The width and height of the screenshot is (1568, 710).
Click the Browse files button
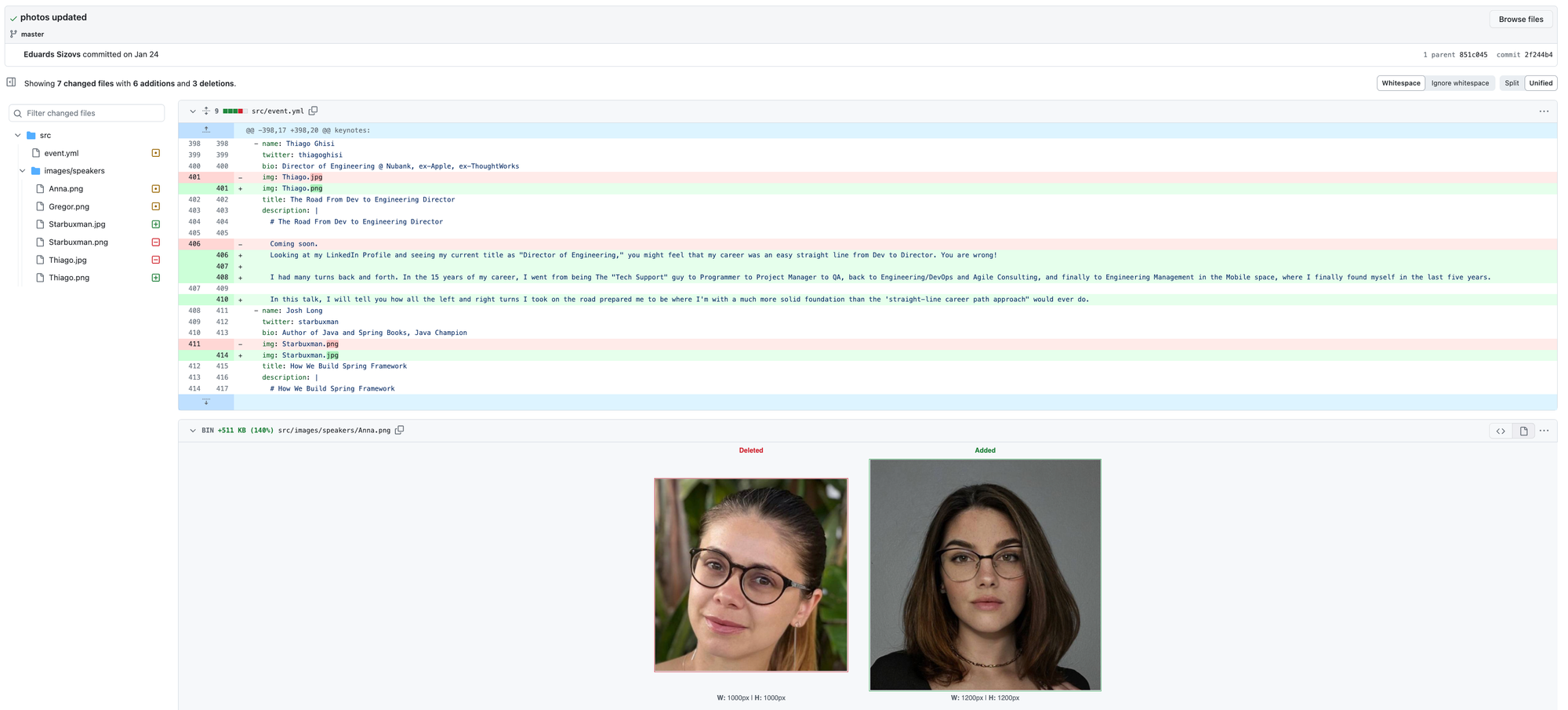pos(1520,20)
